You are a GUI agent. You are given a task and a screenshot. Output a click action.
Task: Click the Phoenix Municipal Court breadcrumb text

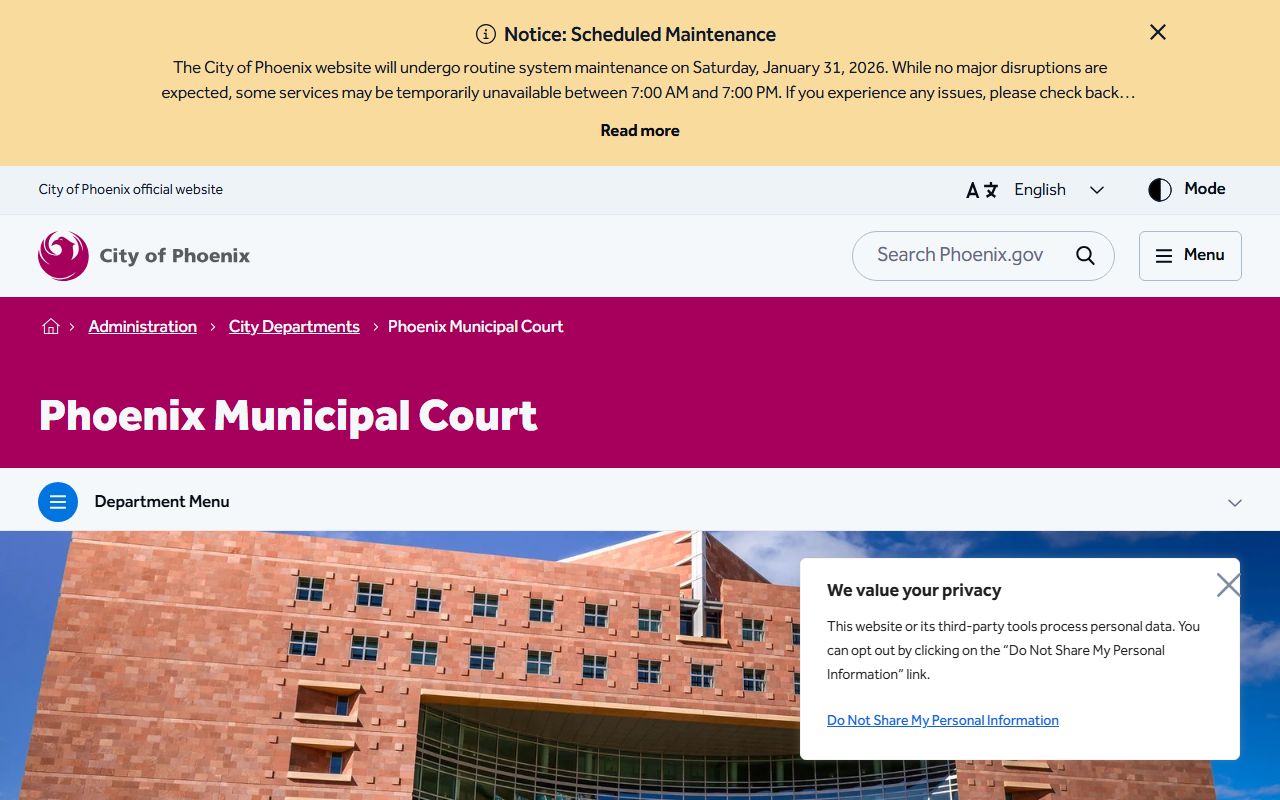pos(476,326)
